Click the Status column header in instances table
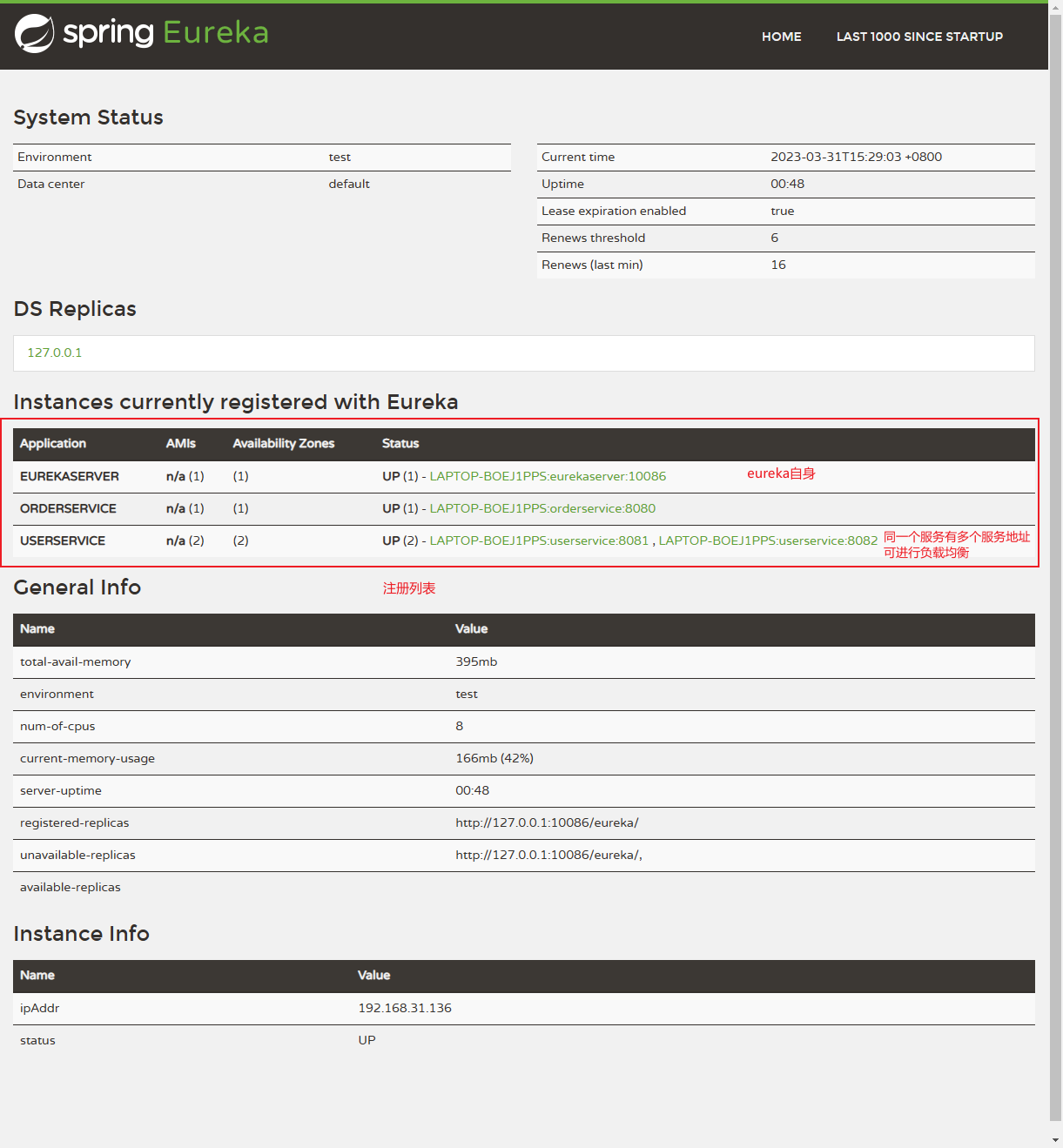This screenshot has width=1063, height=1148. [400, 443]
